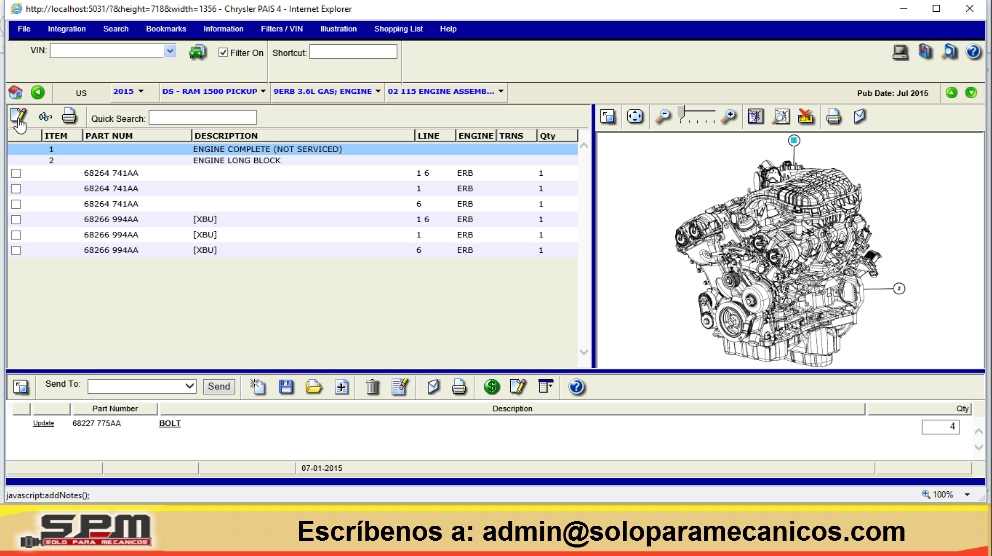Click the red X illustration toolbar icon

pyautogui.click(x=806, y=116)
